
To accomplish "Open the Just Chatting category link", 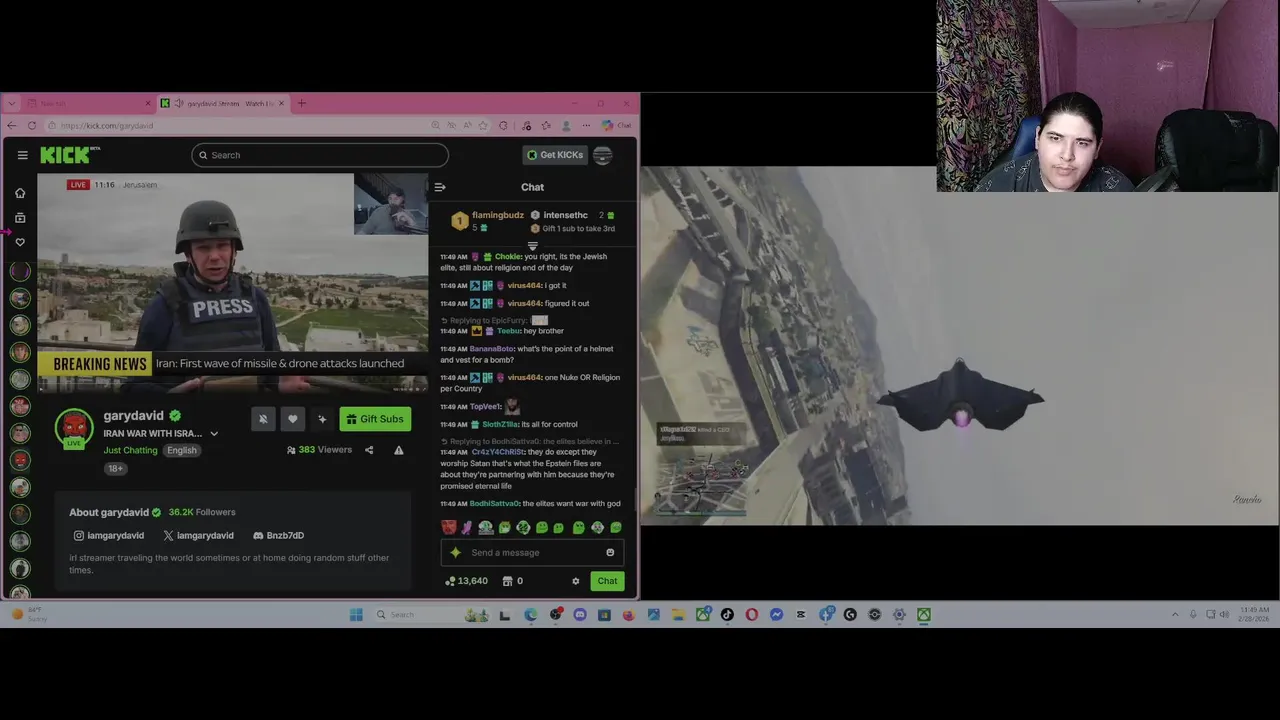I will tap(130, 450).
